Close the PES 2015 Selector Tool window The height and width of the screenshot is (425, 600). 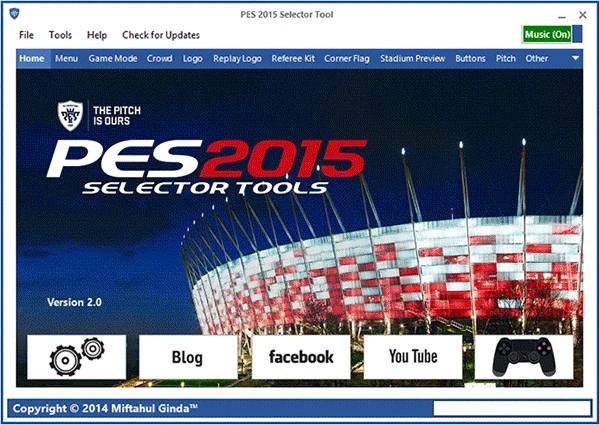point(583,15)
